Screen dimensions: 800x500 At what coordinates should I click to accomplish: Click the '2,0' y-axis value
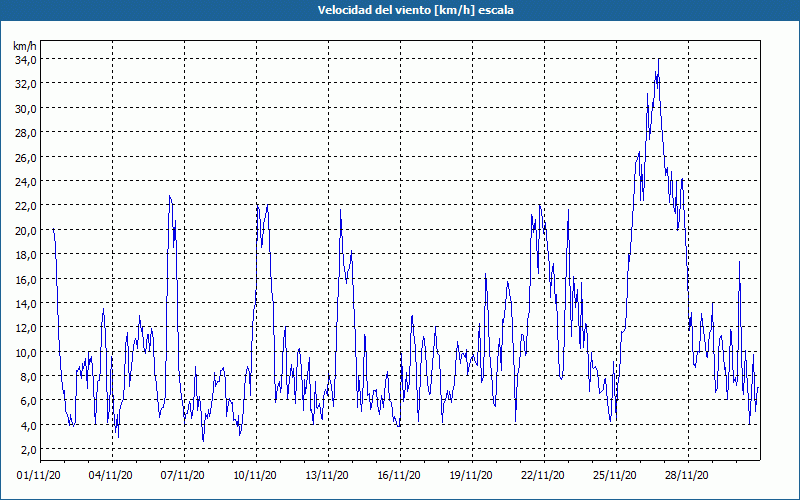click(28, 450)
